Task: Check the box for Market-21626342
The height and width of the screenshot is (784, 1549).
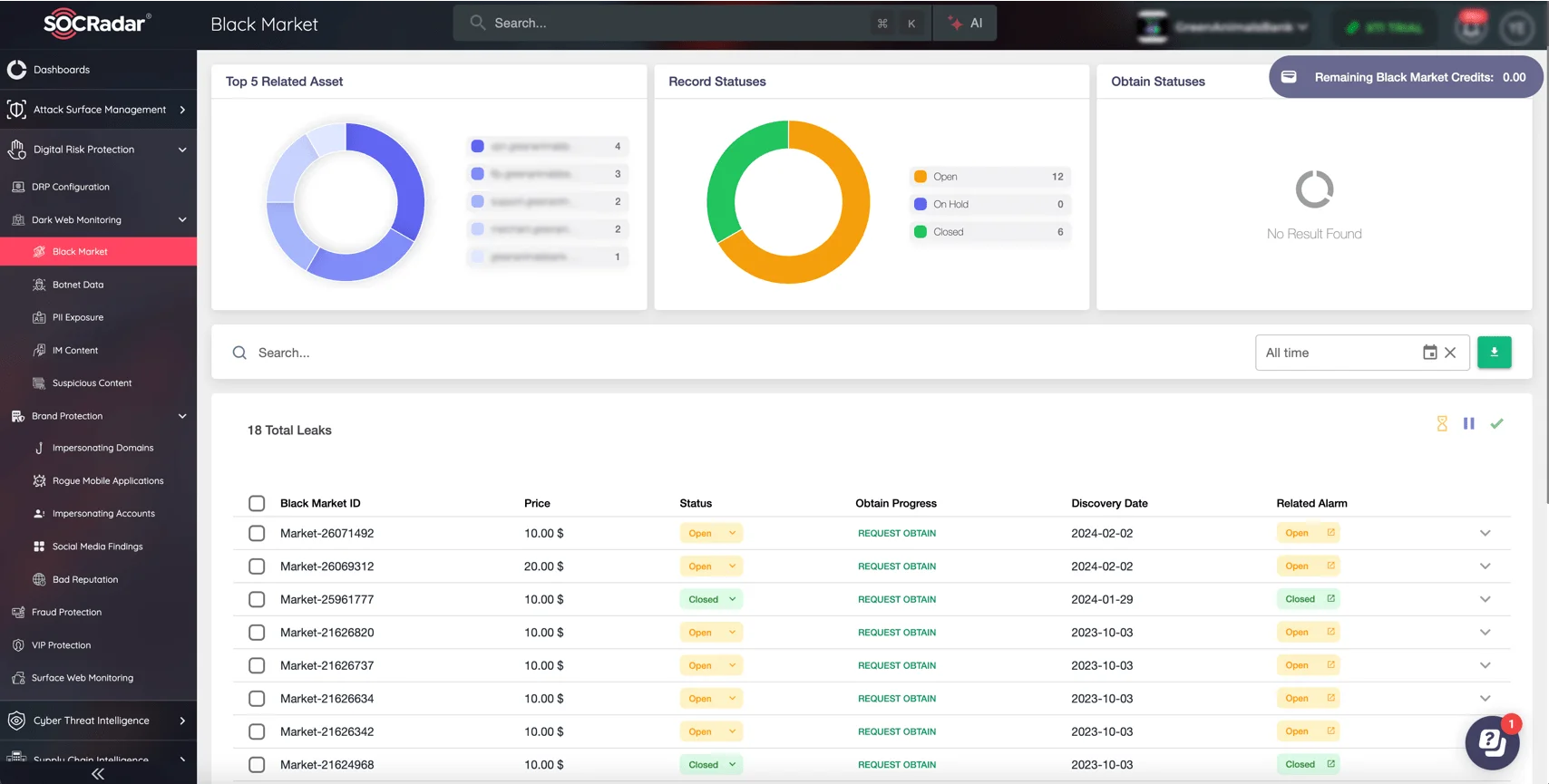Action: click(257, 731)
